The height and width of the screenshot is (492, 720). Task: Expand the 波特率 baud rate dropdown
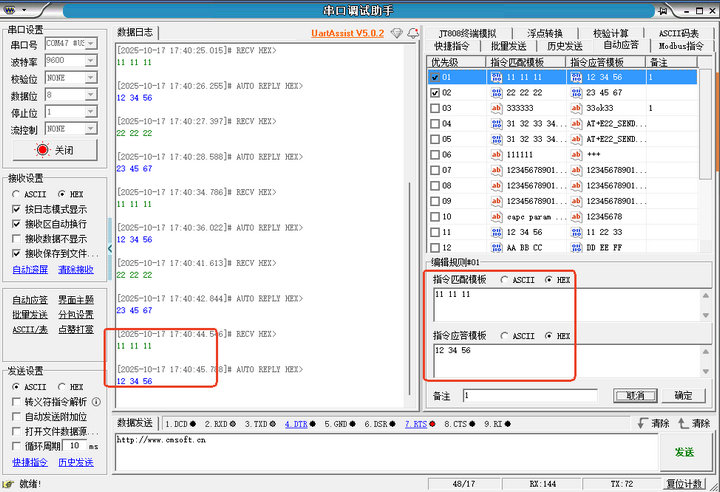(69, 61)
